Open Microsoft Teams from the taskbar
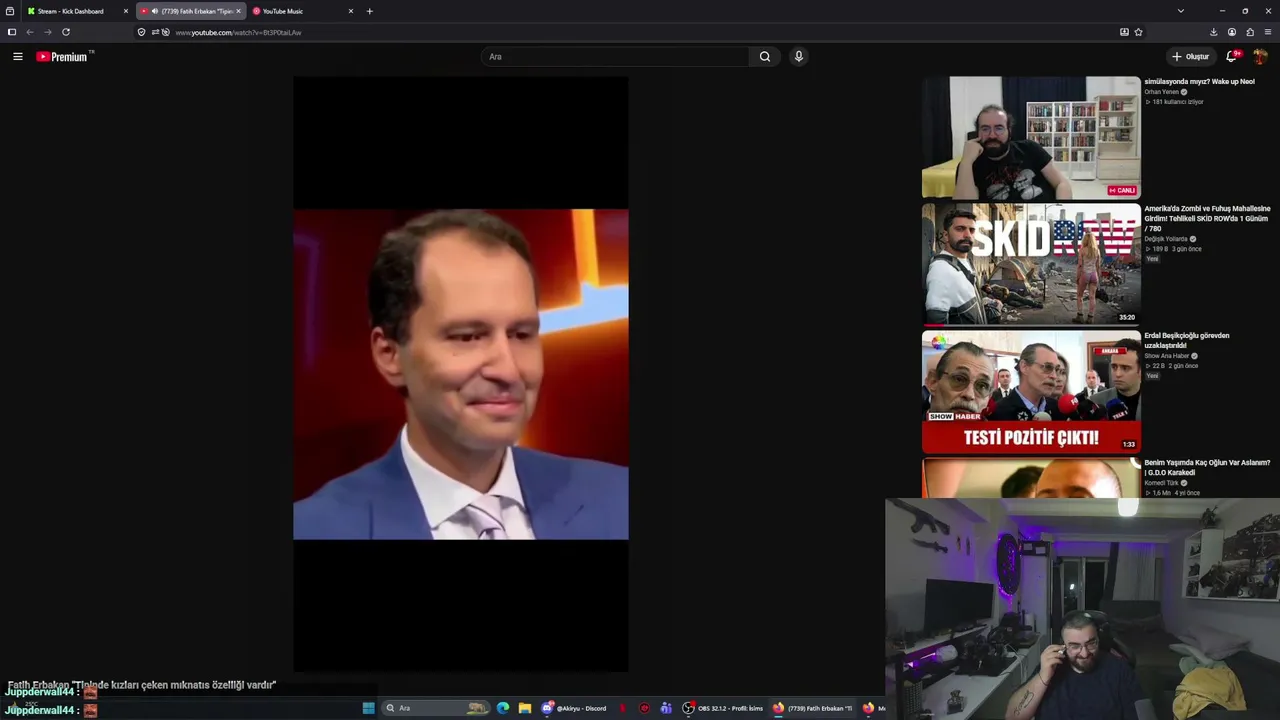This screenshot has height=720, width=1280. tap(666, 708)
